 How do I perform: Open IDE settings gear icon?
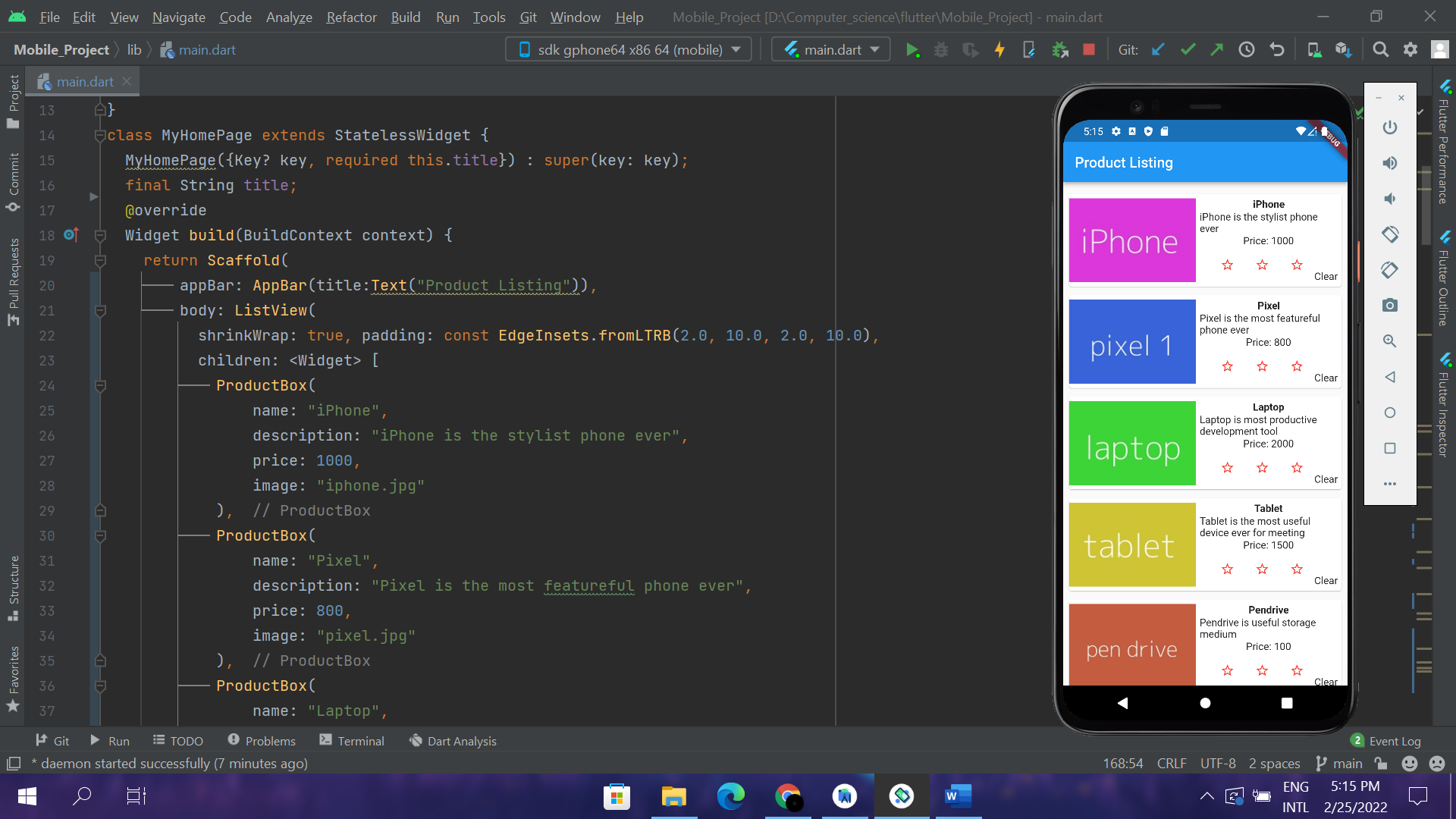coord(1410,49)
